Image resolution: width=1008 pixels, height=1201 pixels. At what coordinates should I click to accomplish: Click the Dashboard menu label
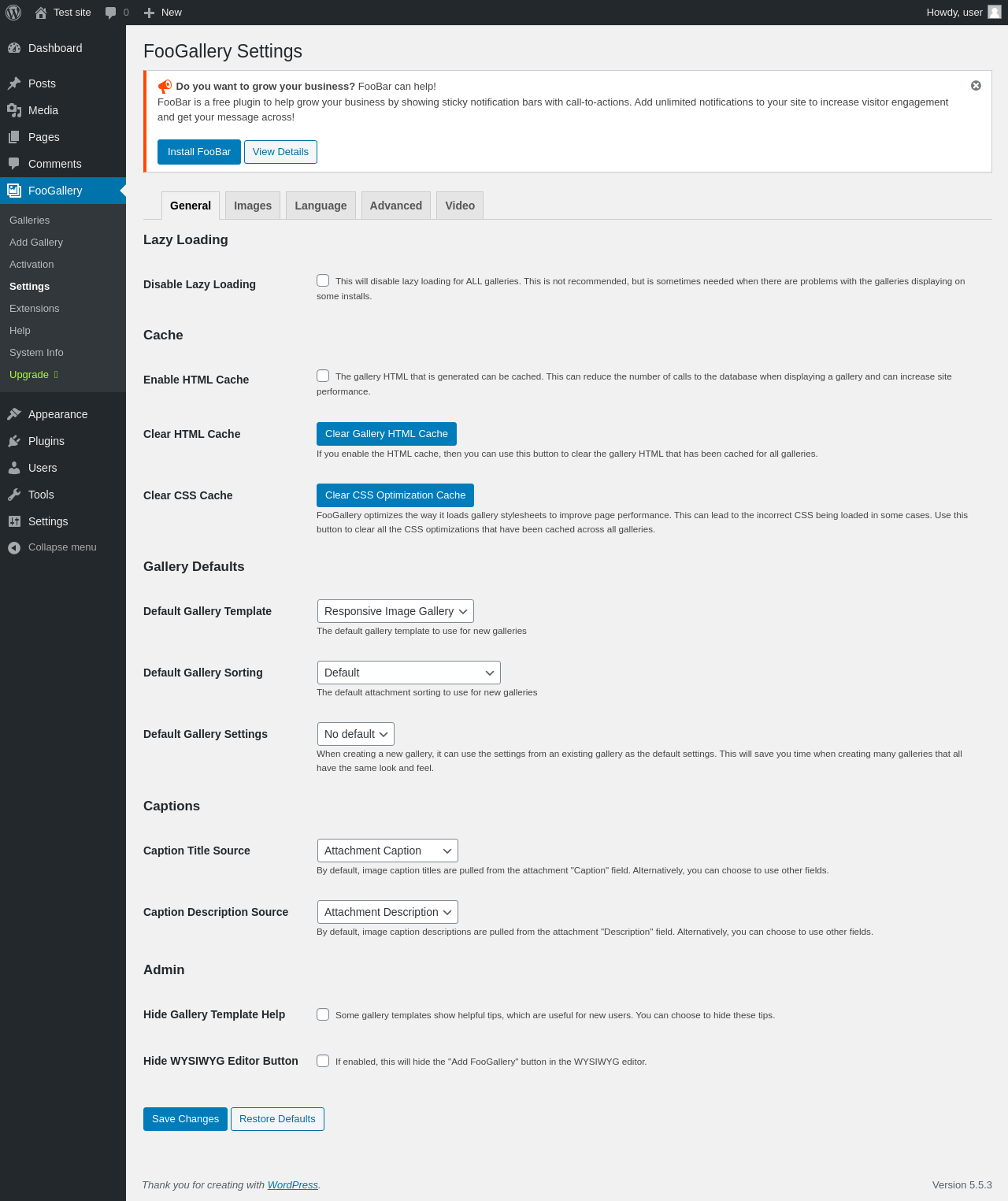(55, 48)
